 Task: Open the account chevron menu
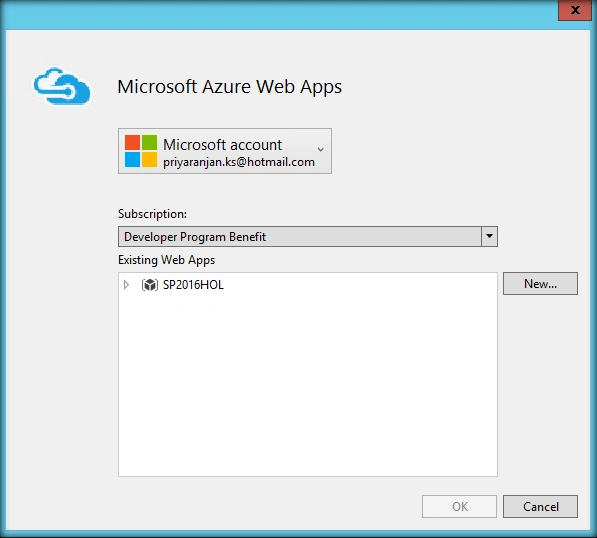click(321, 149)
